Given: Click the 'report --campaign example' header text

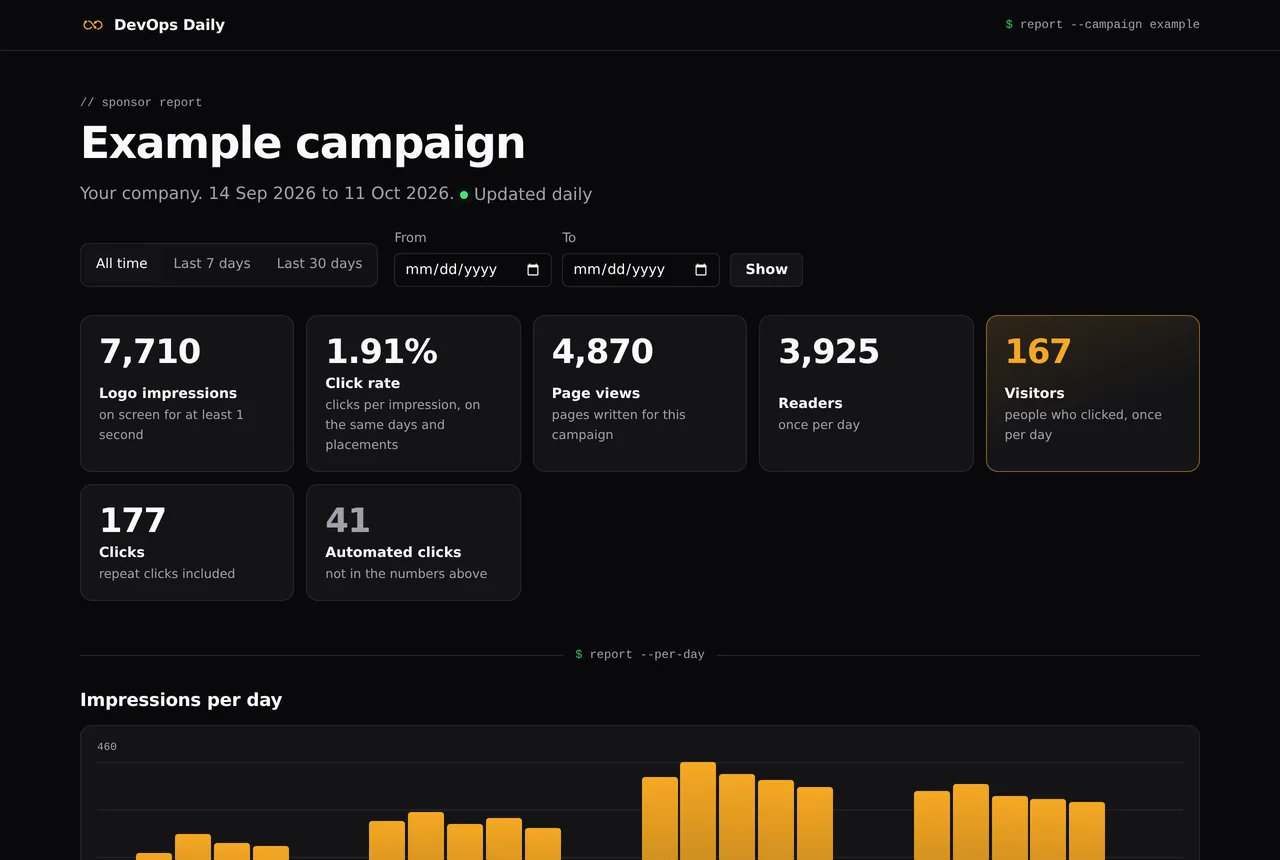Looking at the screenshot, I should tap(1102, 25).
